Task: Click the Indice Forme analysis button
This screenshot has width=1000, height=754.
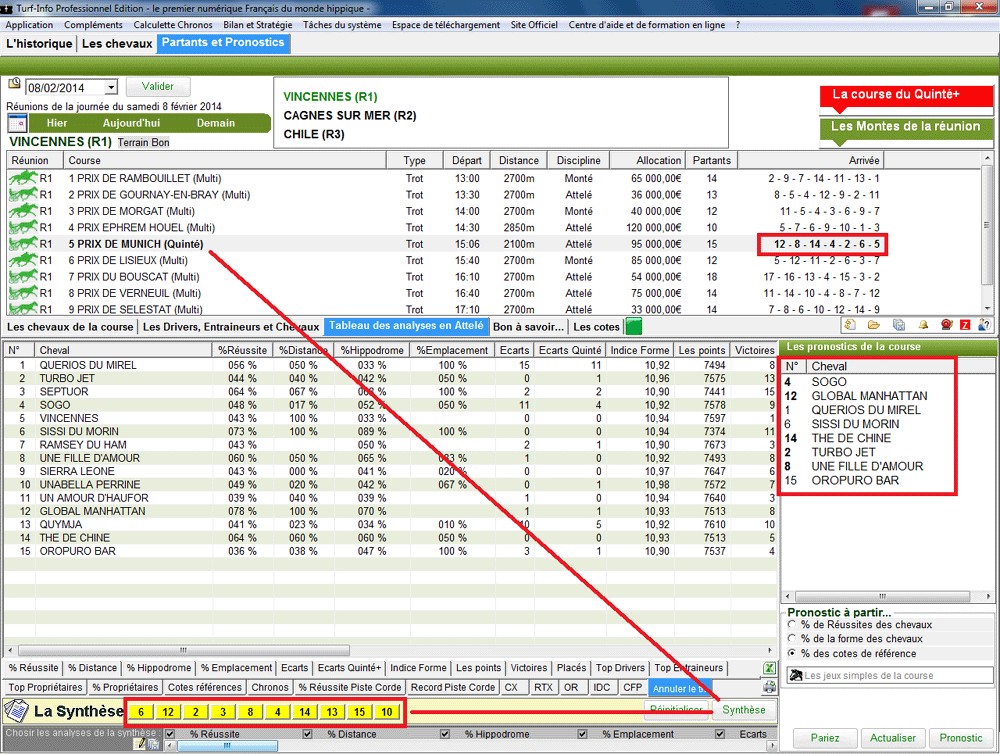Action: 418,668
